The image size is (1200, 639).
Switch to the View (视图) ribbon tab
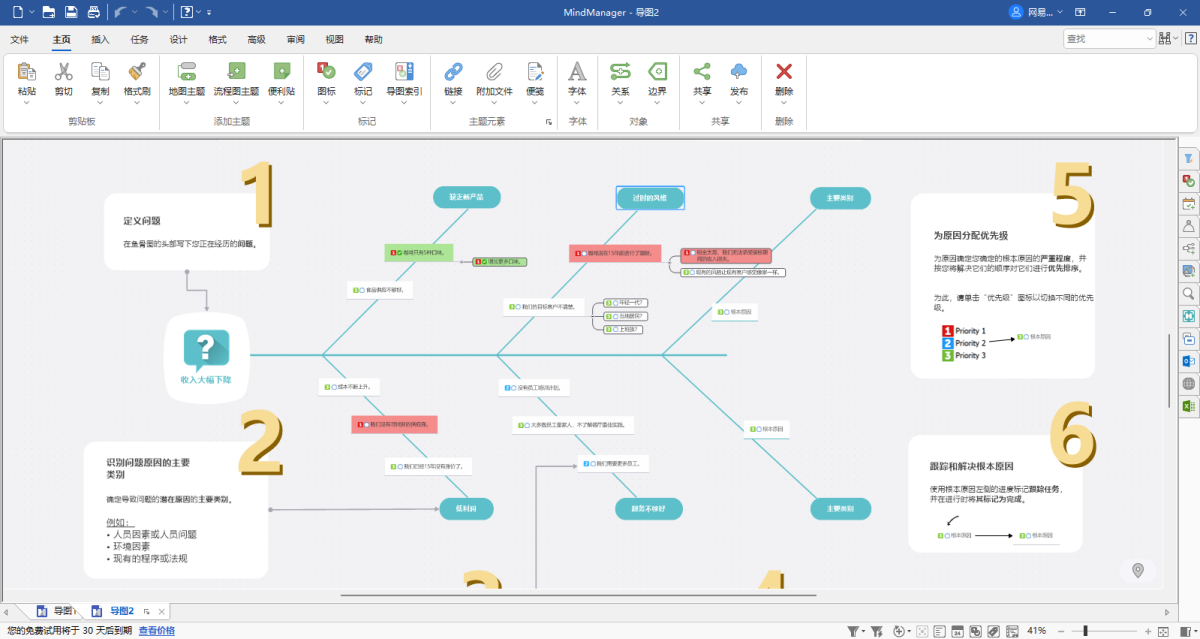click(334, 40)
